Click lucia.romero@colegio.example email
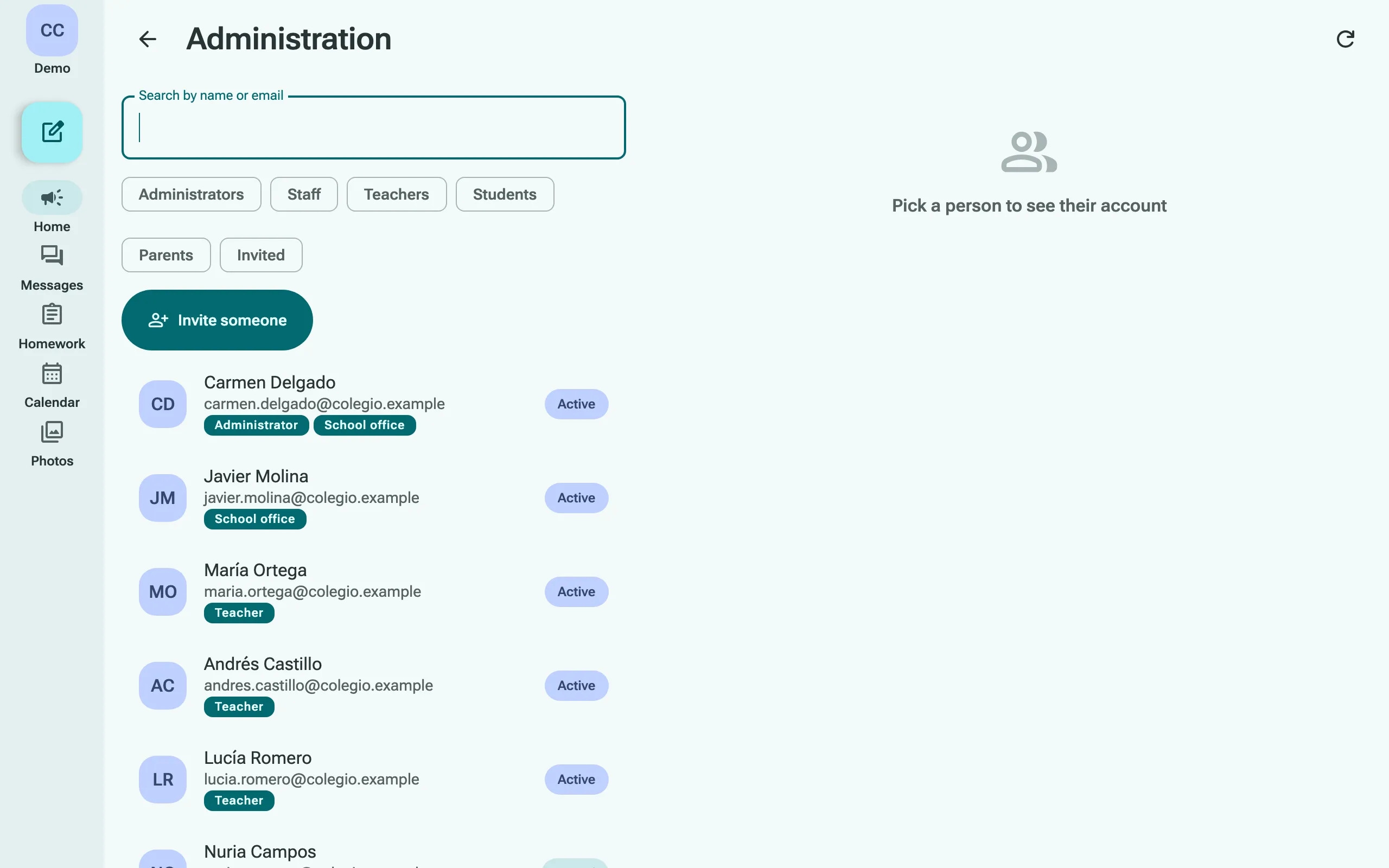Viewport: 1389px width, 868px height. click(x=311, y=780)
